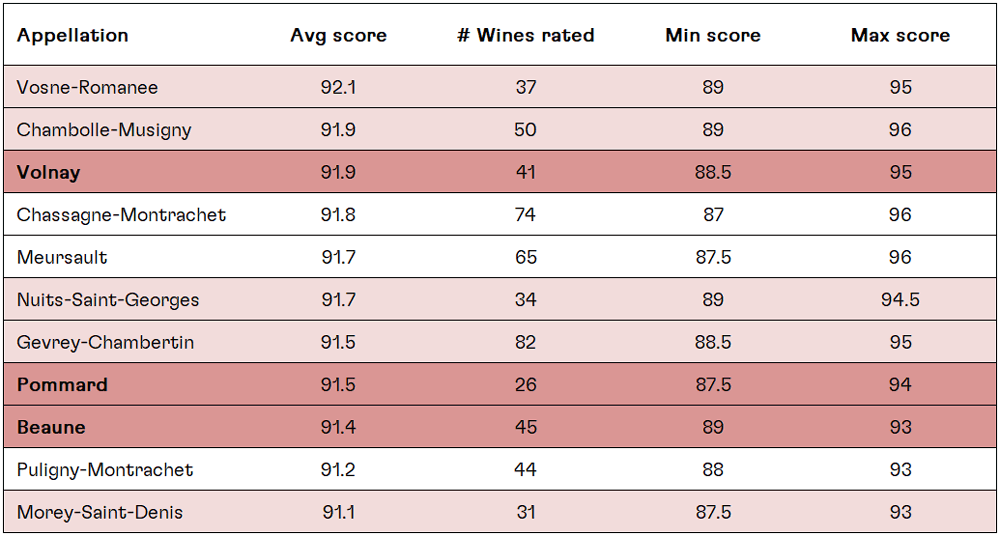
Task: Click the # Wines rated header
Action: [x=526, y=36]
